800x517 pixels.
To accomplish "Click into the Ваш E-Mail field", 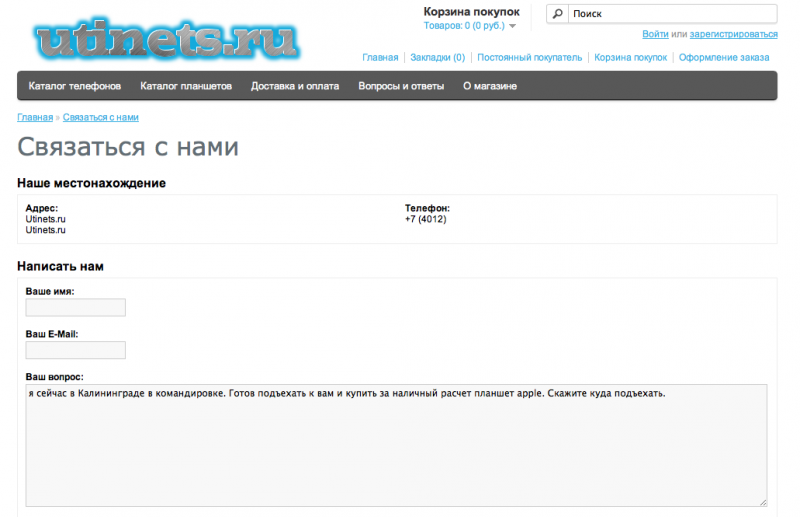I will [x=76, y=350].
